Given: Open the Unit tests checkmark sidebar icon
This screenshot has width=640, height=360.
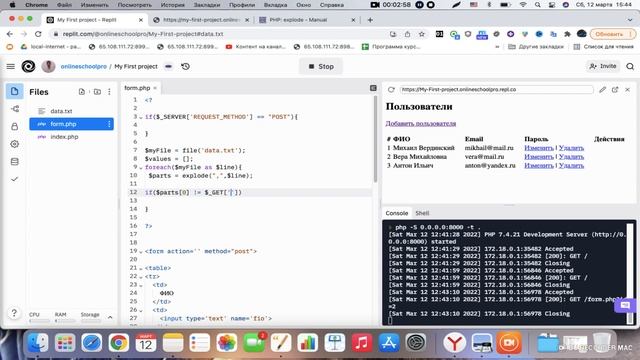Looking at the screenshot, I should coord(15,179).
